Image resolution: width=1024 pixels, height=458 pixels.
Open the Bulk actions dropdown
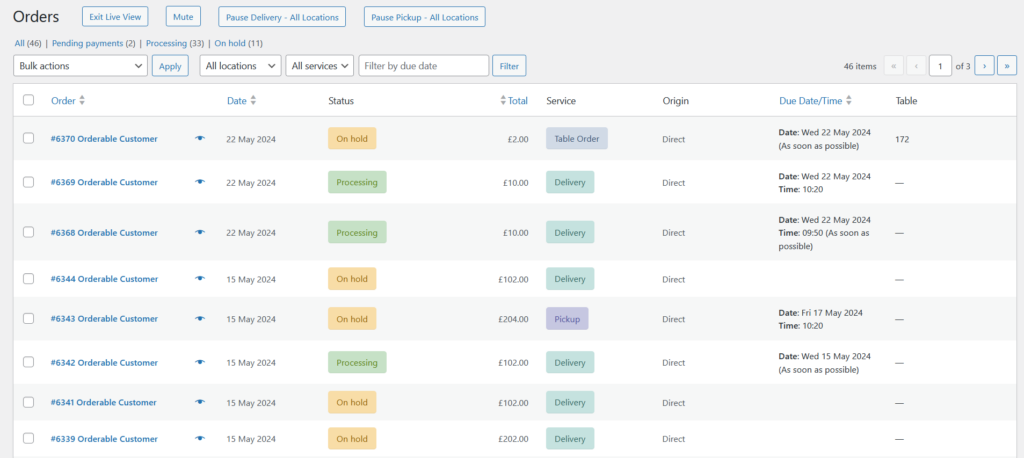pyautogui.click(x=81, y=66)
